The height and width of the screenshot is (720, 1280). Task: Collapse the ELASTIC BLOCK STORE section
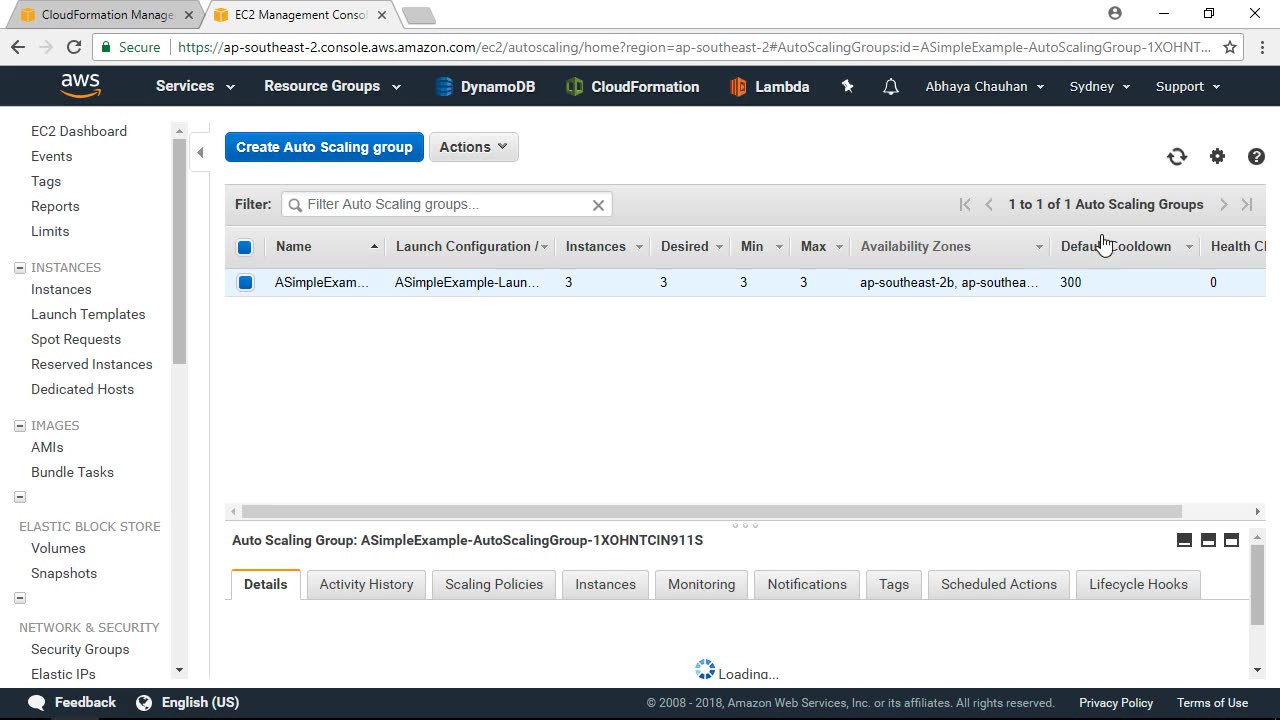click(19, 497)
